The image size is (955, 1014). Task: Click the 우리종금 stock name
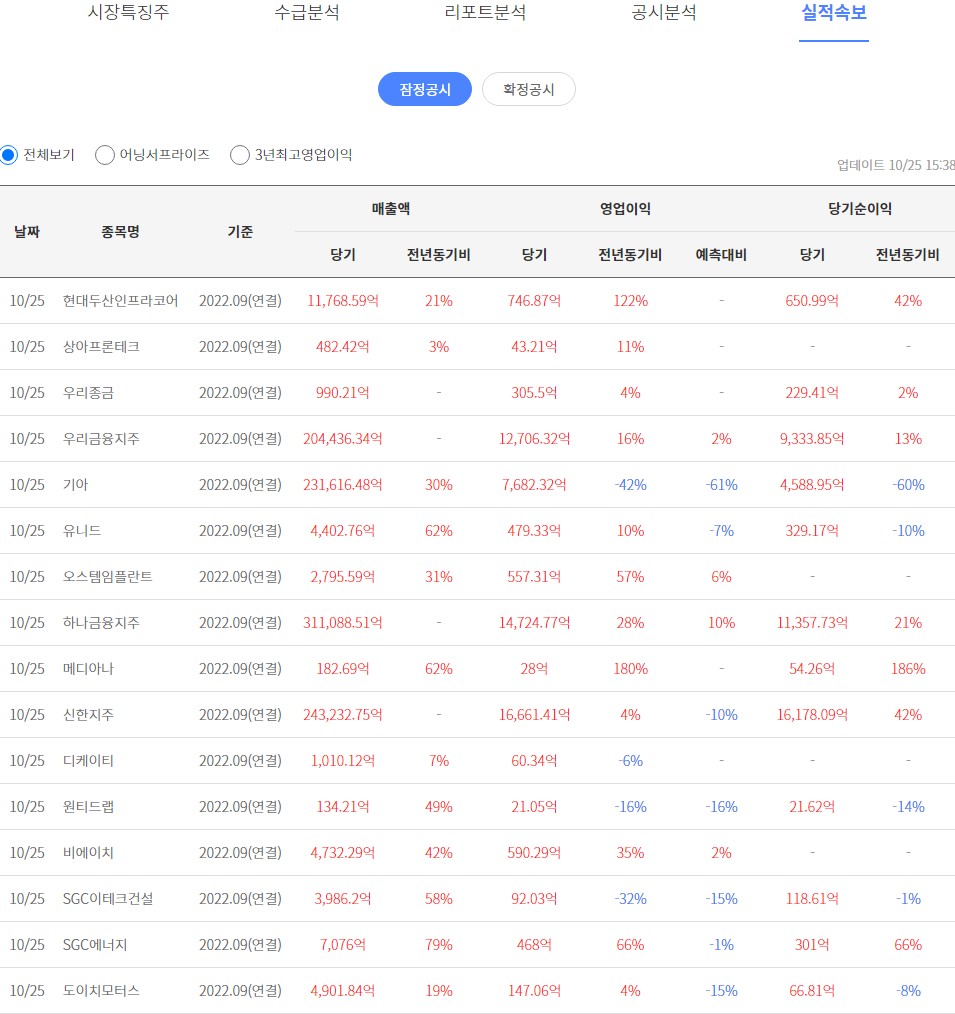pos(88,393)
